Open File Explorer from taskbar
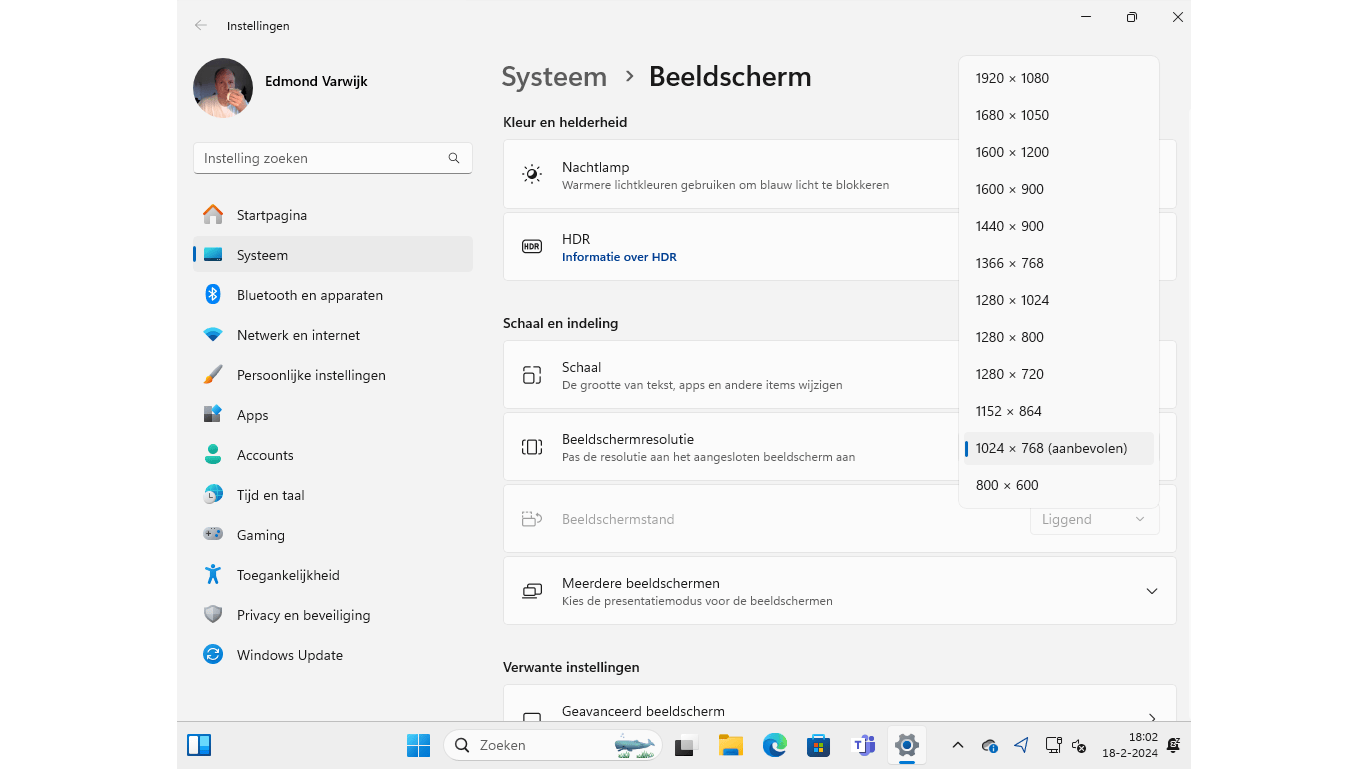 [730, 745]
